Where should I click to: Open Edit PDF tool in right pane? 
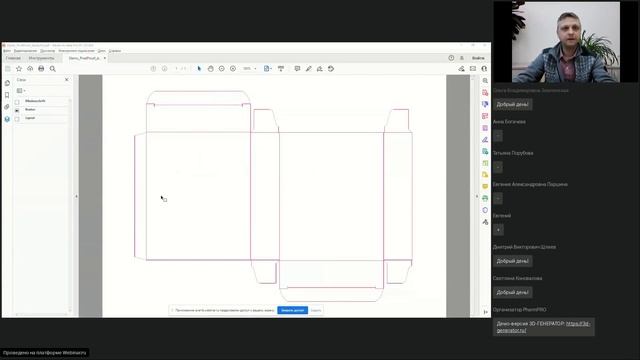pos(485,116)
